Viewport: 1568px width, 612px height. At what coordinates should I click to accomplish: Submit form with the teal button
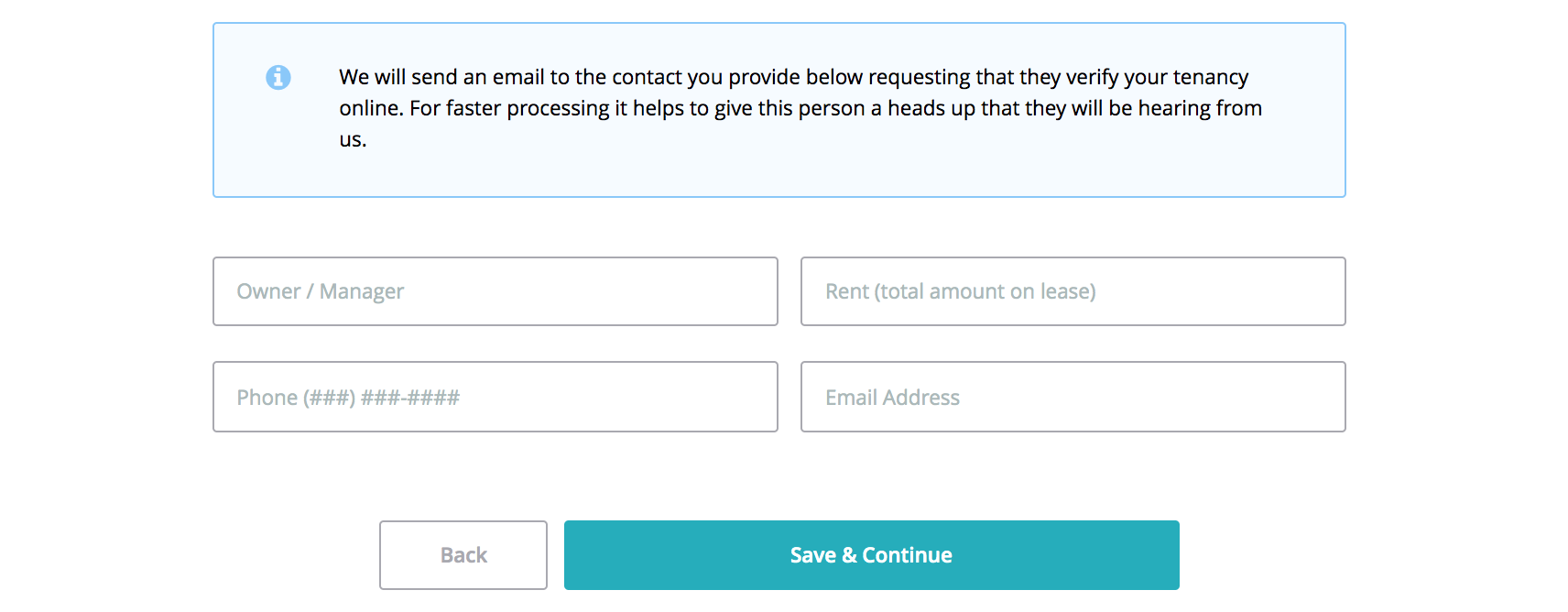(871, 555)
